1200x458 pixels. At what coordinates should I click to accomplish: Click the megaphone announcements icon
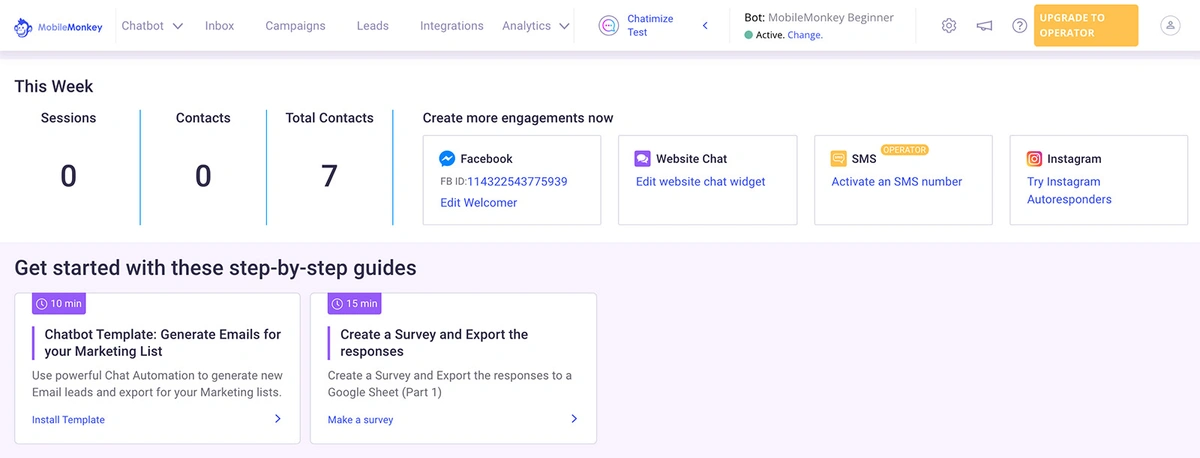tap(984, 26)
